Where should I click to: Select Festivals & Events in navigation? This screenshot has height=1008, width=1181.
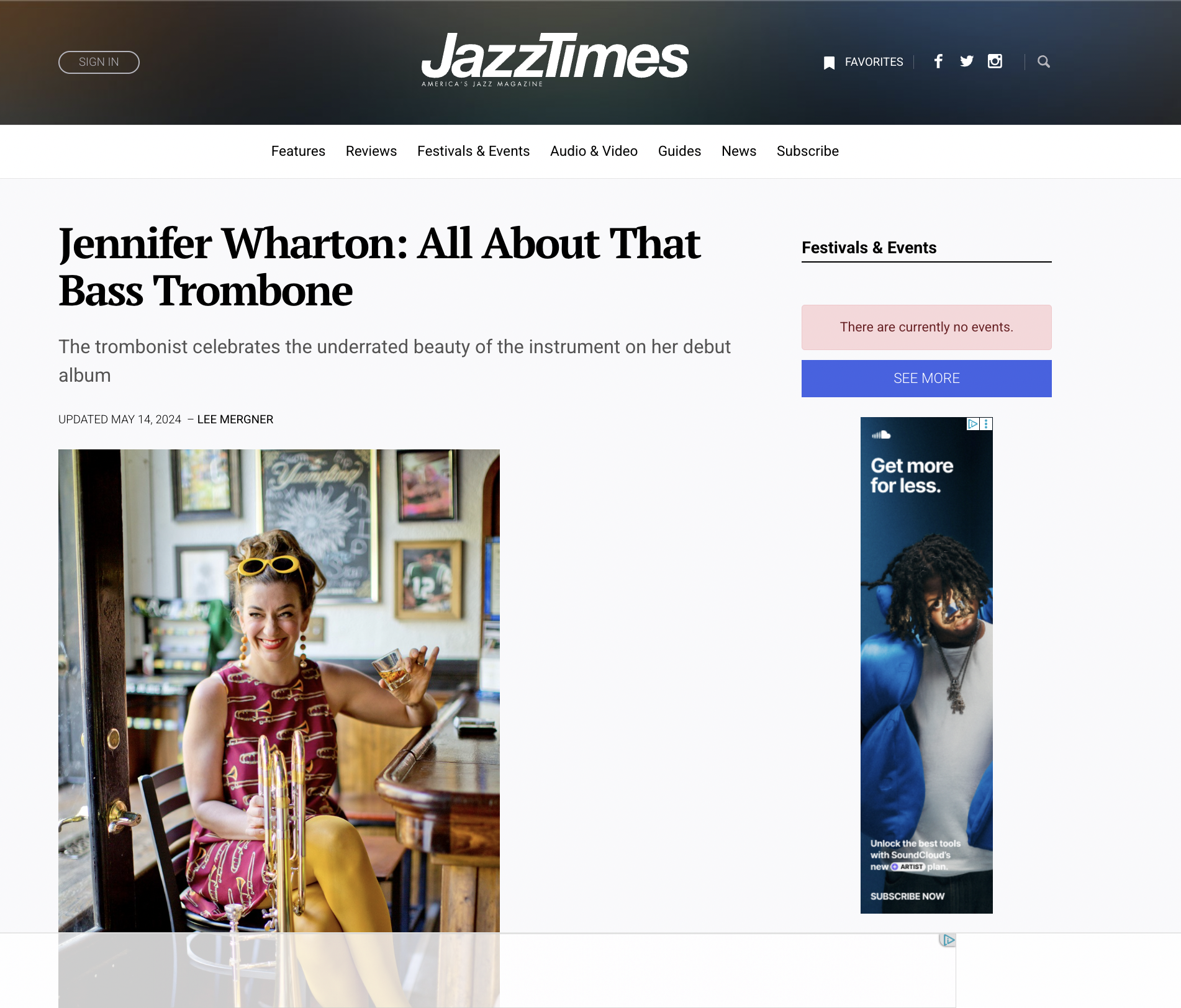click(473, 151)
